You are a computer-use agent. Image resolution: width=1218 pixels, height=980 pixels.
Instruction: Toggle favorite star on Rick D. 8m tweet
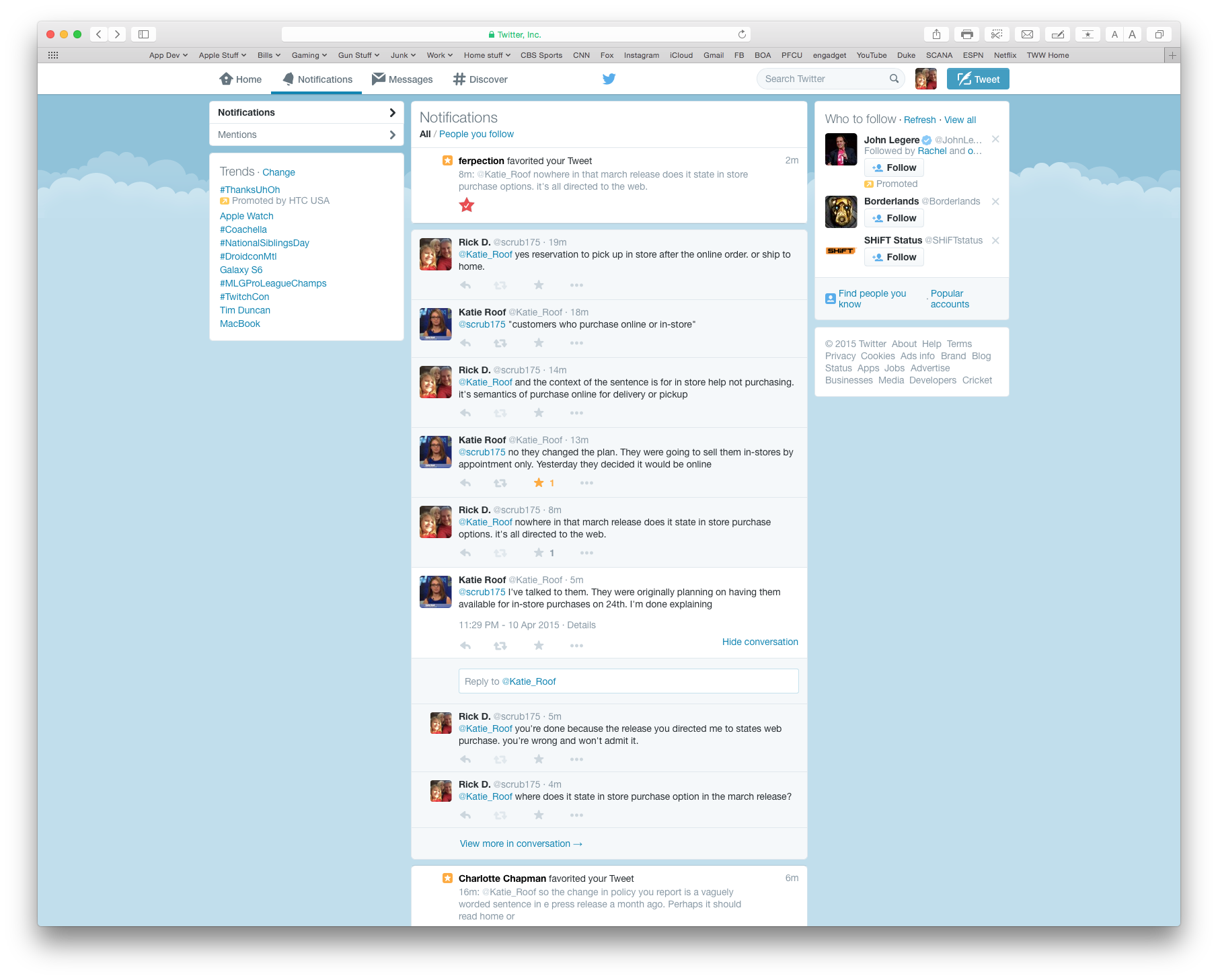coord(539,553)
